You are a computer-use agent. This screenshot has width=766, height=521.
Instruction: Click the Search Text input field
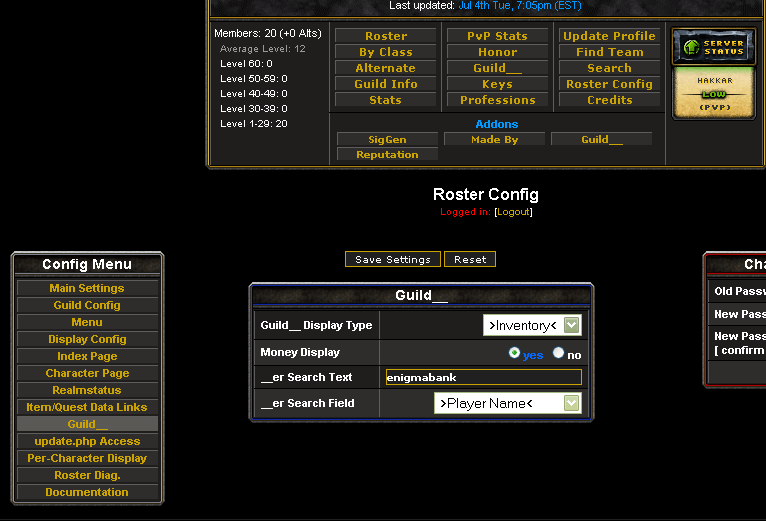(483, 377)
